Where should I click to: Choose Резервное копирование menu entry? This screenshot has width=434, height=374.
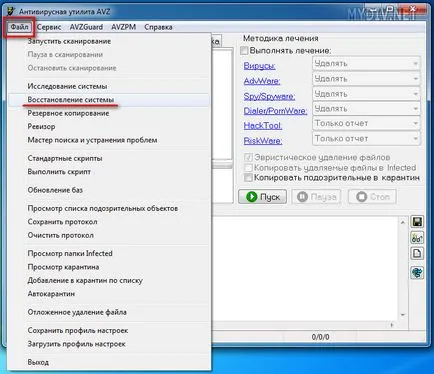(x=109, y=113)
